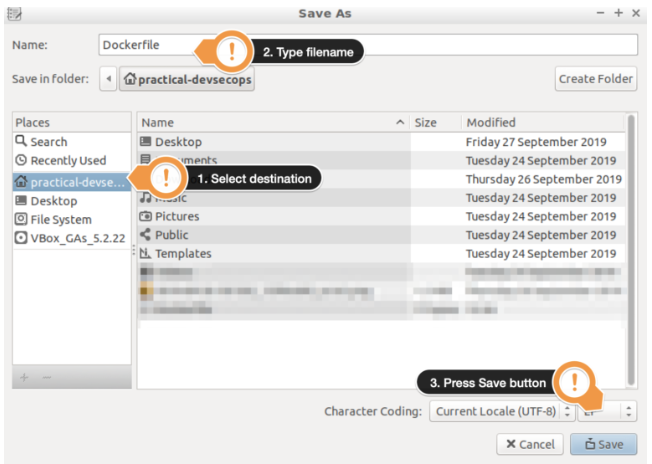
Task: Select the VBox_GAs_5.2.22 disc
Action: coord(72,238)
